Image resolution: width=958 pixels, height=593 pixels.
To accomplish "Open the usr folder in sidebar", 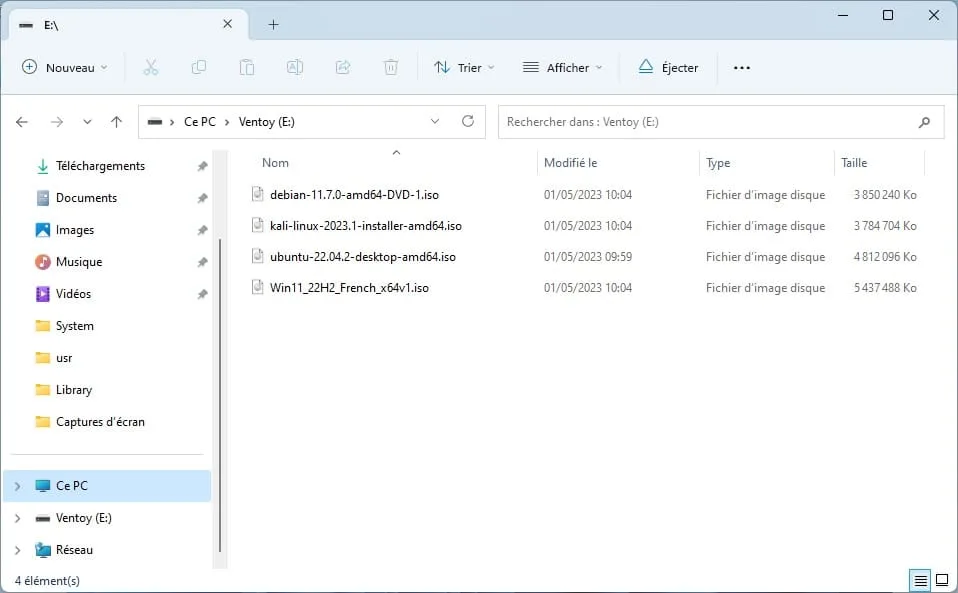I will [x=64, y=358].
